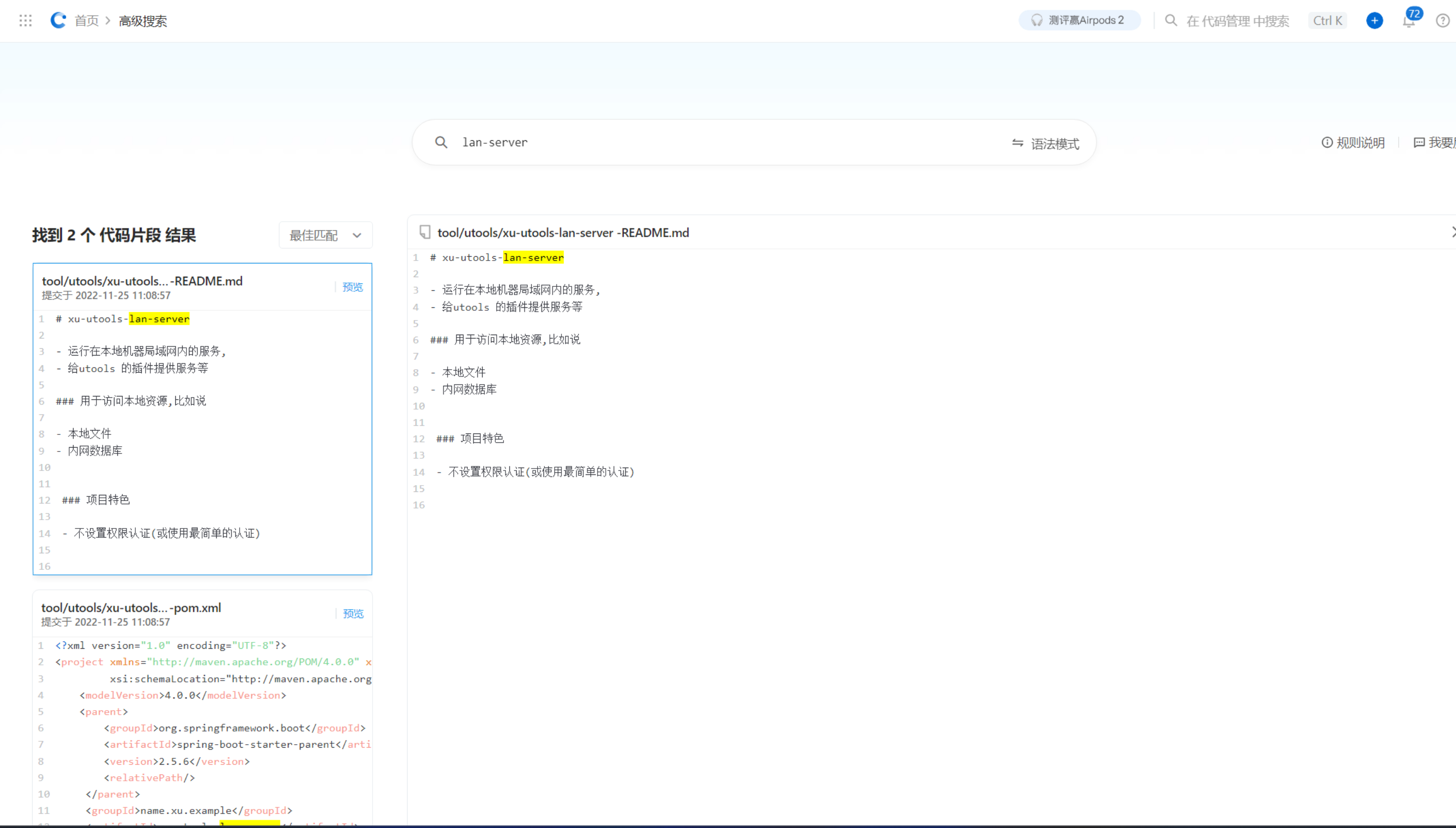1456x828 pixels.
Task: Click the Ctrl K shortcut badge
Action: (x=1327, y=21)
